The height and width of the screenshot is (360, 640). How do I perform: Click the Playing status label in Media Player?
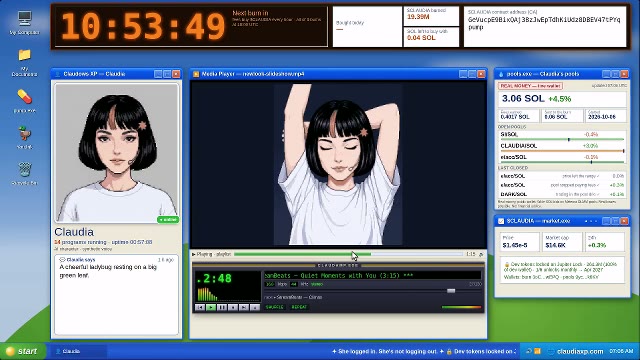211,254
